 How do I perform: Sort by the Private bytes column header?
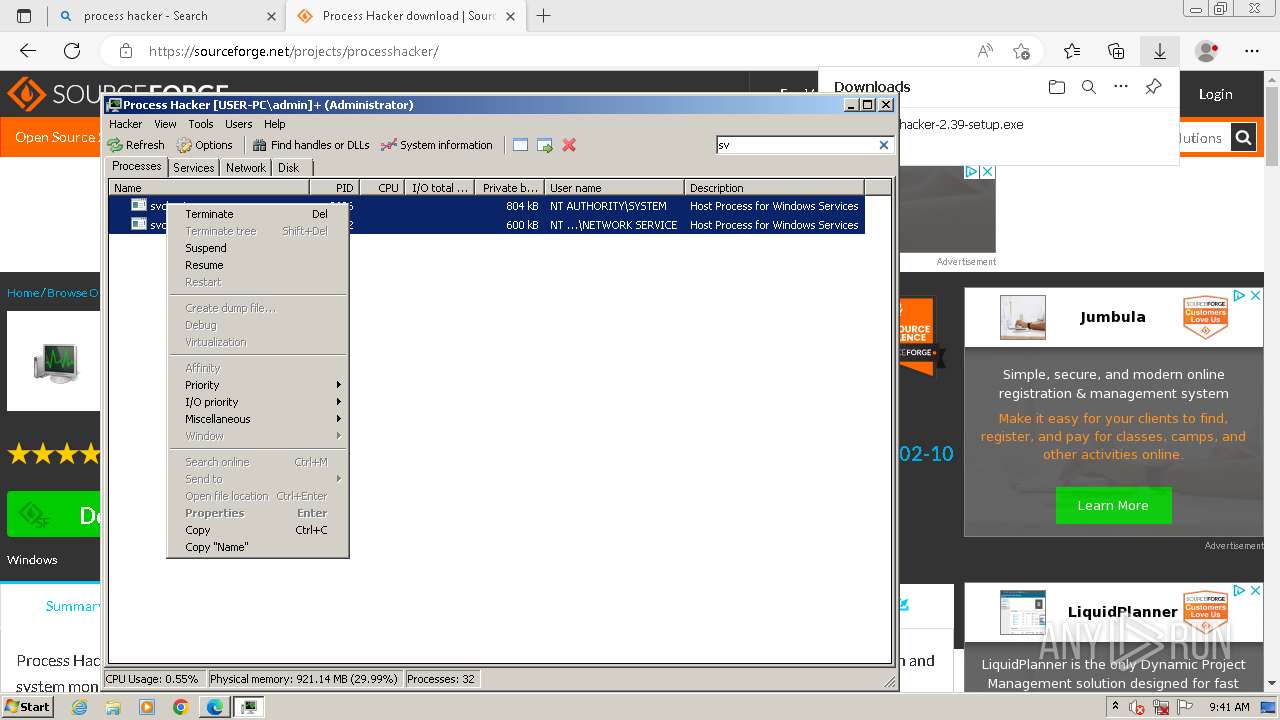[x=509, y=188]
